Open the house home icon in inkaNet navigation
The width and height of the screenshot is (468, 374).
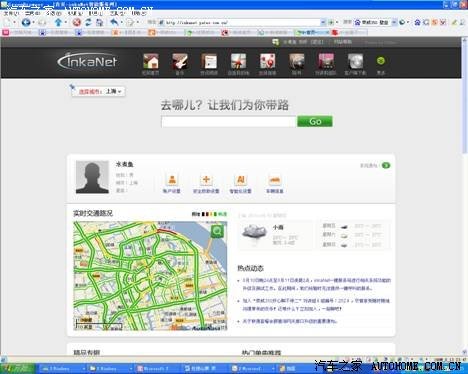click(x=151, y=61)
